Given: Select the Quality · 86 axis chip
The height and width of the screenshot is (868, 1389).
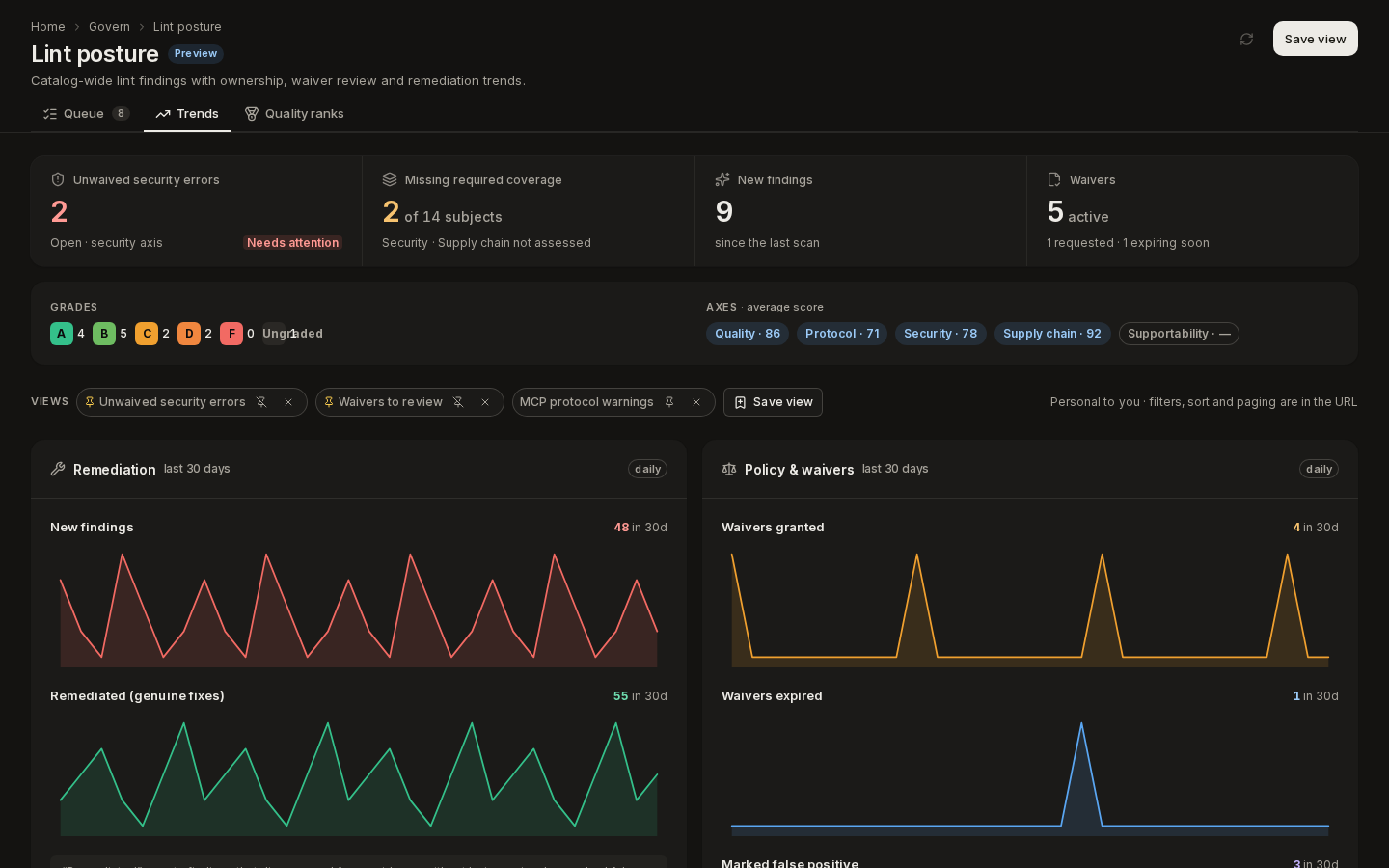Looking at the screenshot, I should (x=748, y=334).
